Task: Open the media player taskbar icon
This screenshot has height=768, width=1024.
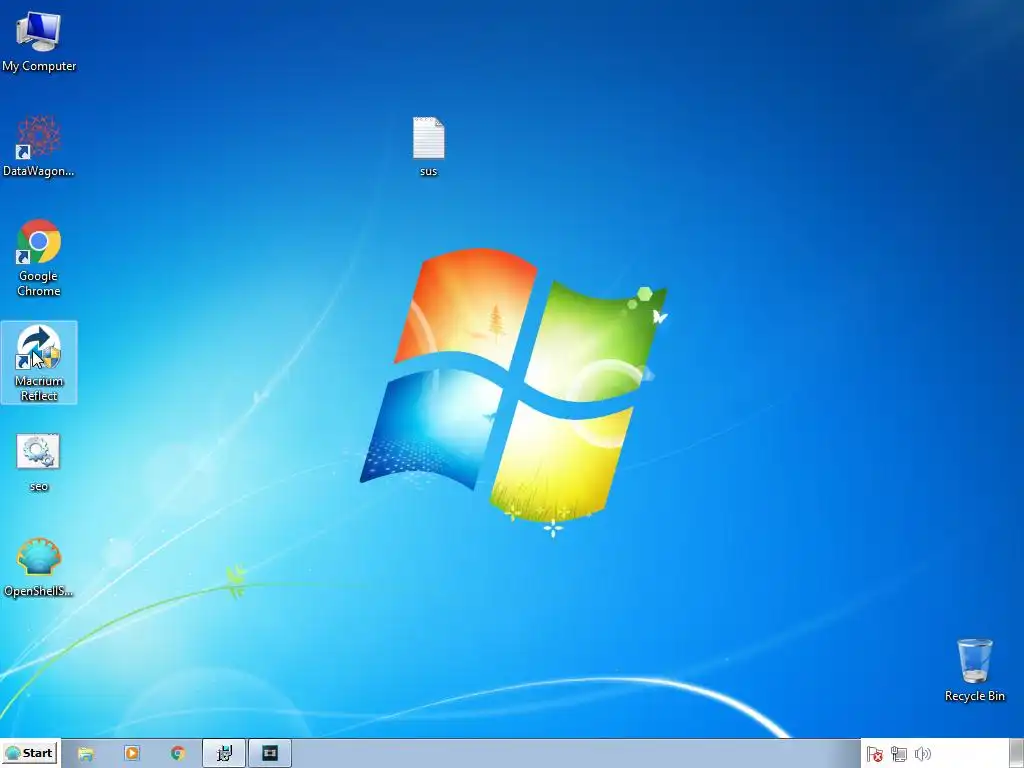Action: click(132, 754)
